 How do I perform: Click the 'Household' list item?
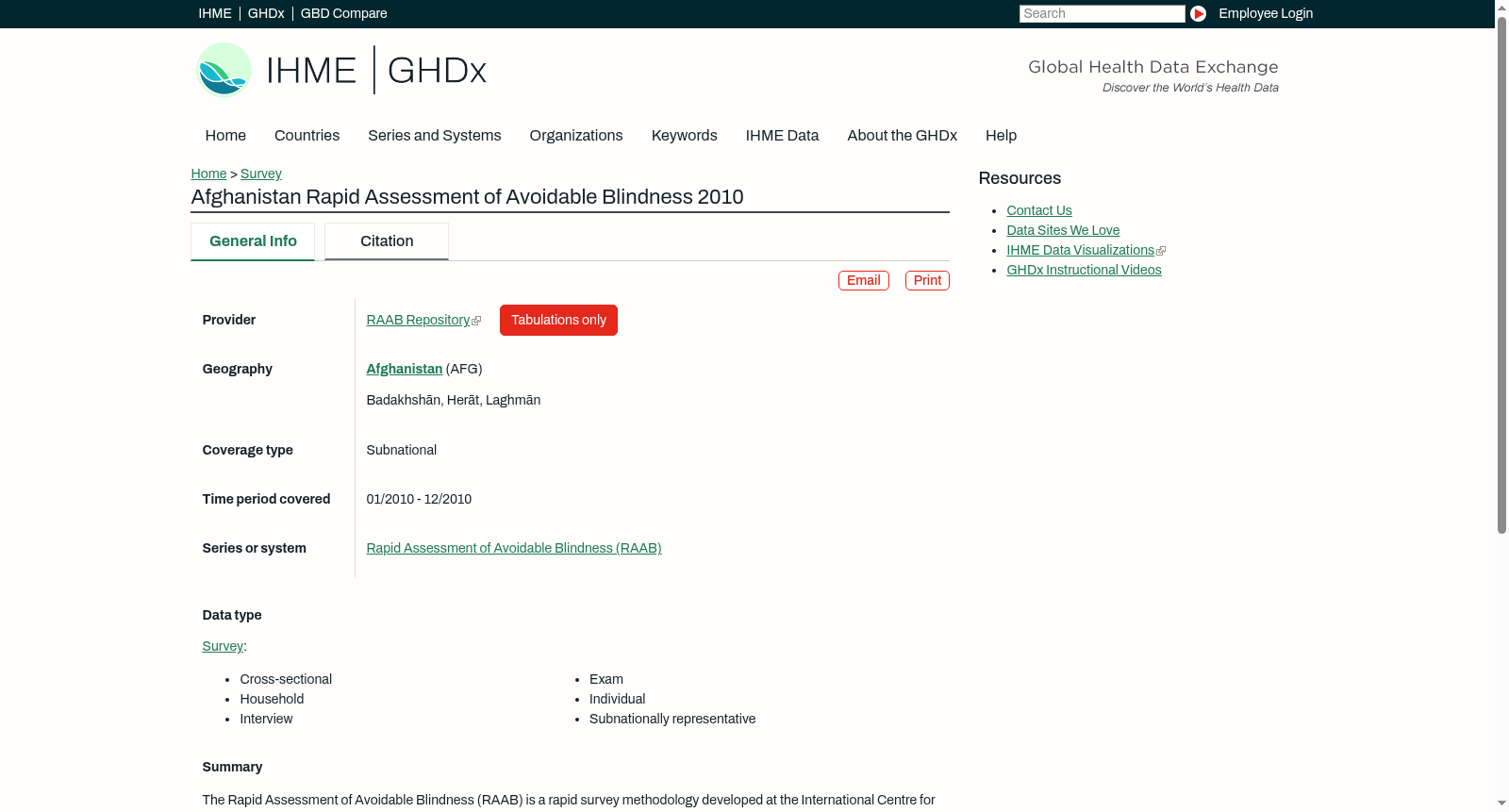click(x=272, y=700)
